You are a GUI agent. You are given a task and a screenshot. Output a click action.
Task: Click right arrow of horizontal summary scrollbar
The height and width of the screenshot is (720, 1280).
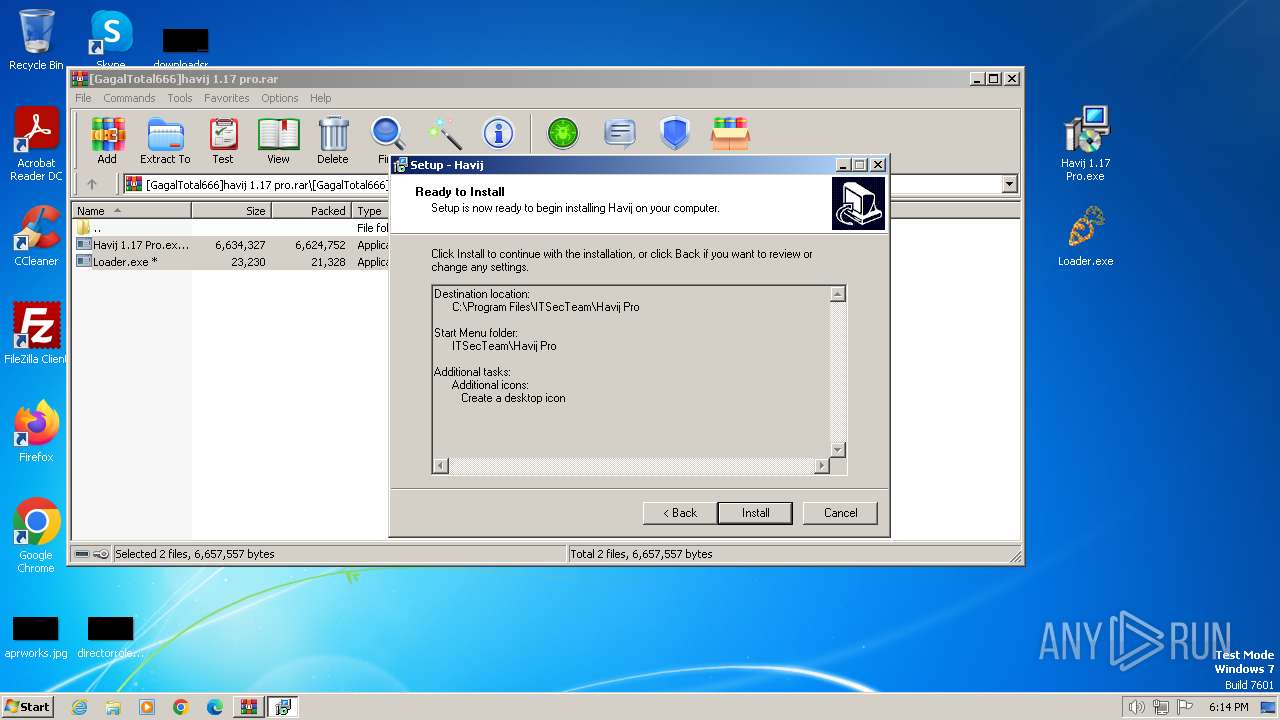pyautogui.click(x=822, y=466)
